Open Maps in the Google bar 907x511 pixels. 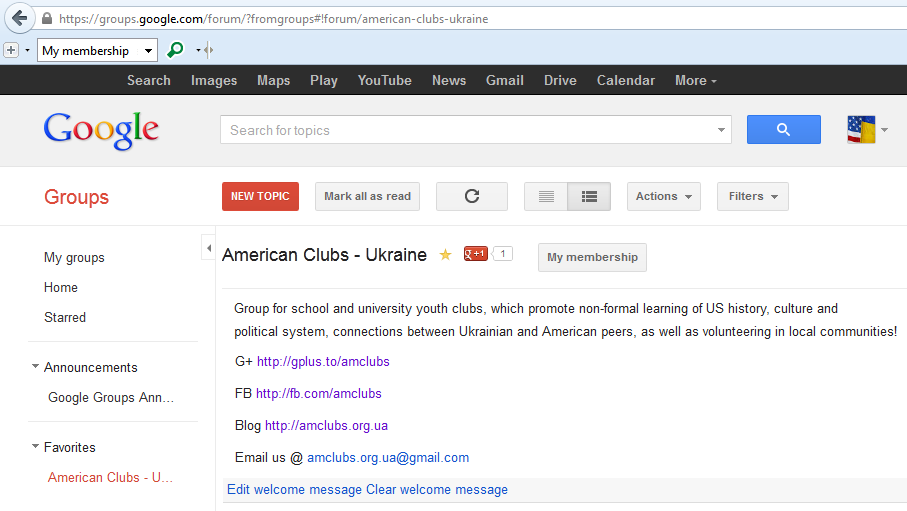tap(274, 80)
